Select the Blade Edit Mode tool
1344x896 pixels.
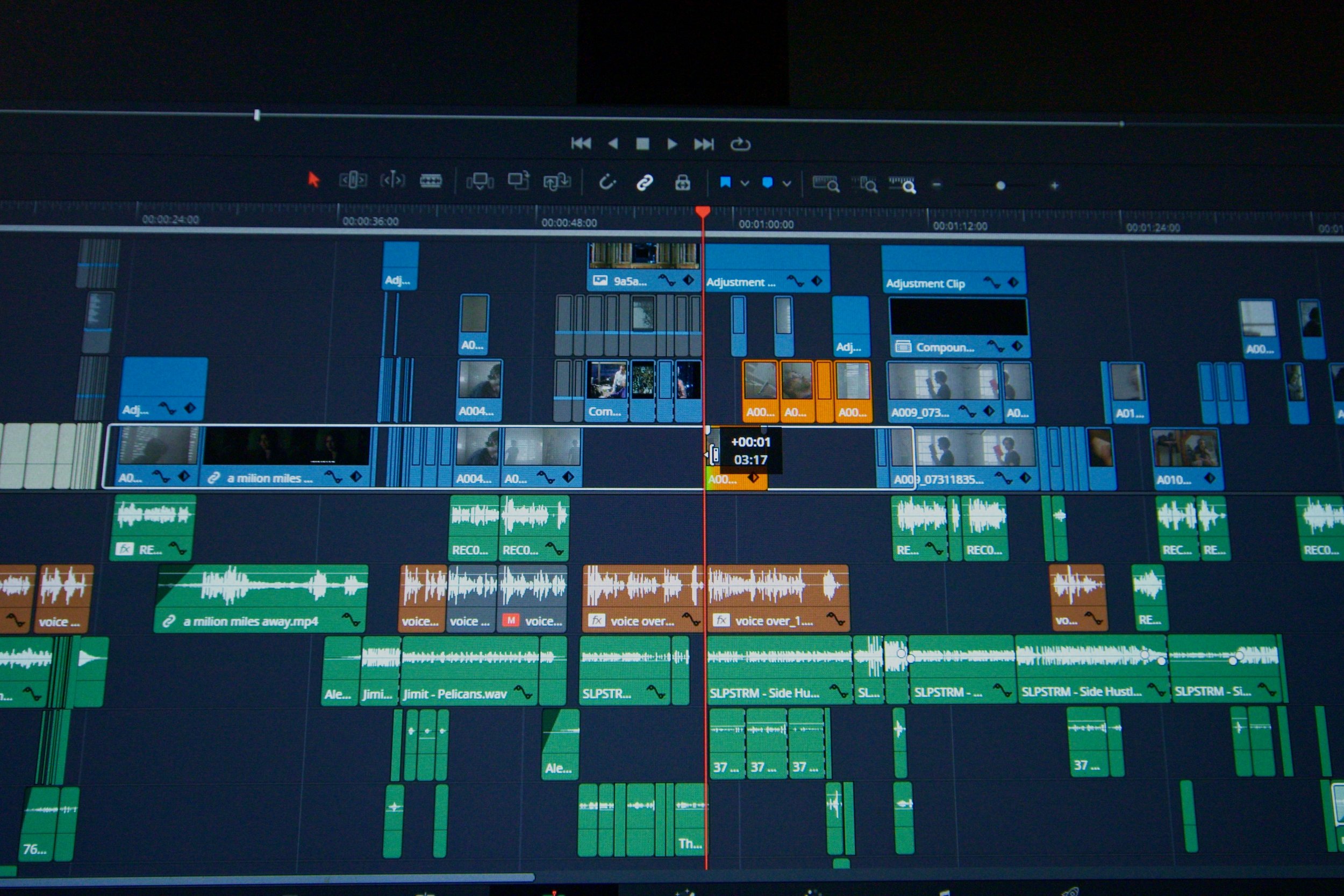pyautogui.click(x=431, y=182)
